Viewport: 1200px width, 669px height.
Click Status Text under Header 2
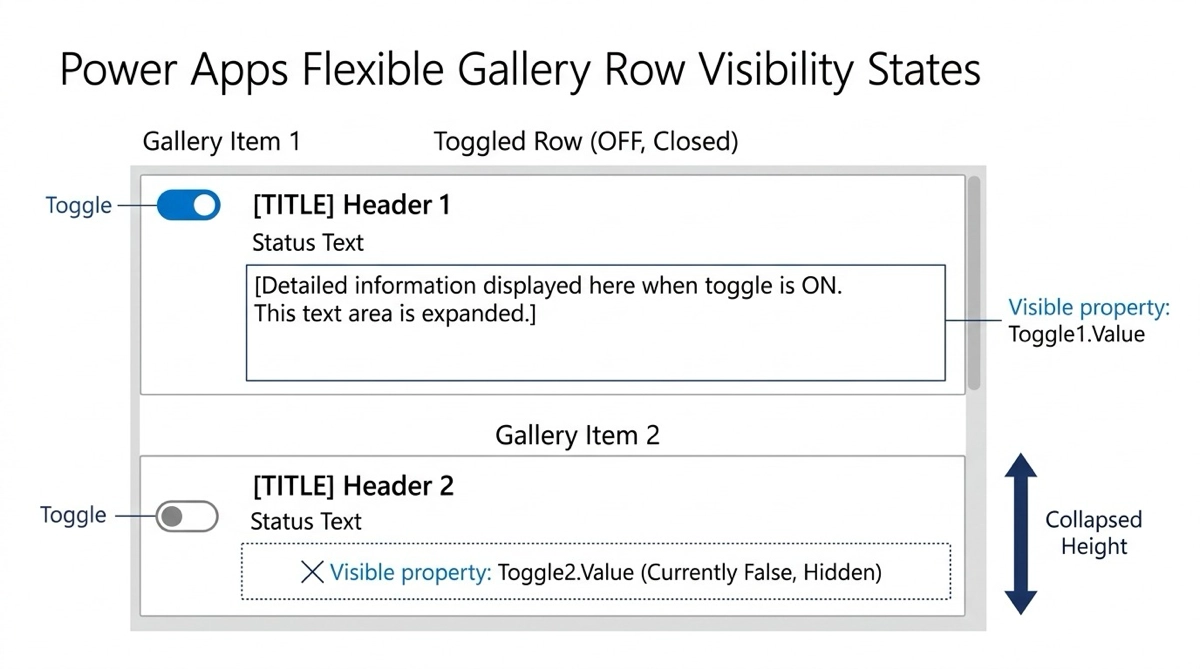[306, 521]
